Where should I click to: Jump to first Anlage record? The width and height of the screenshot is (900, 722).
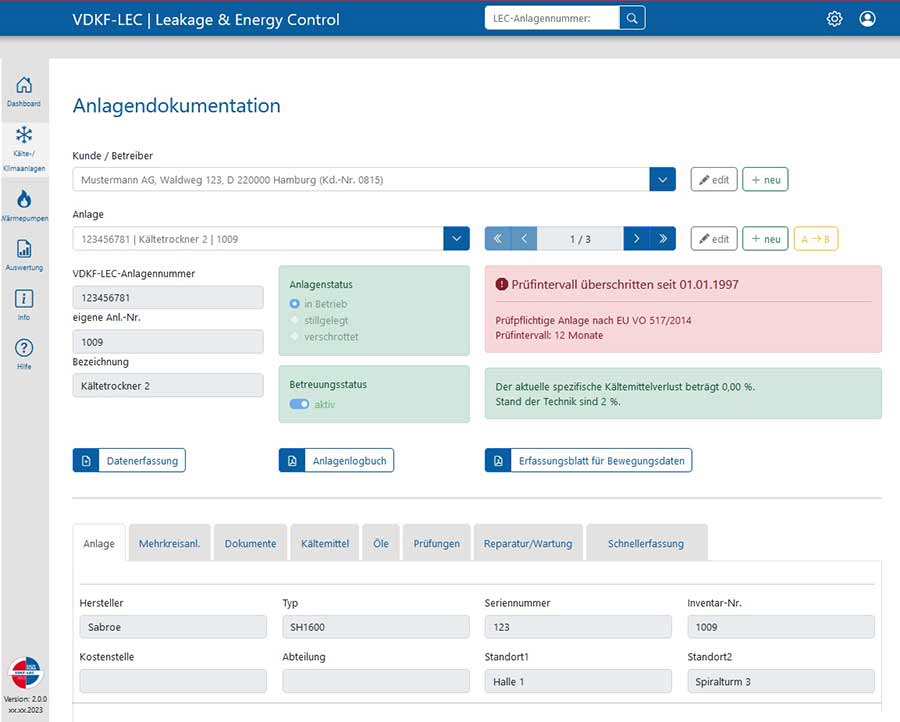(x=498, y=239)
